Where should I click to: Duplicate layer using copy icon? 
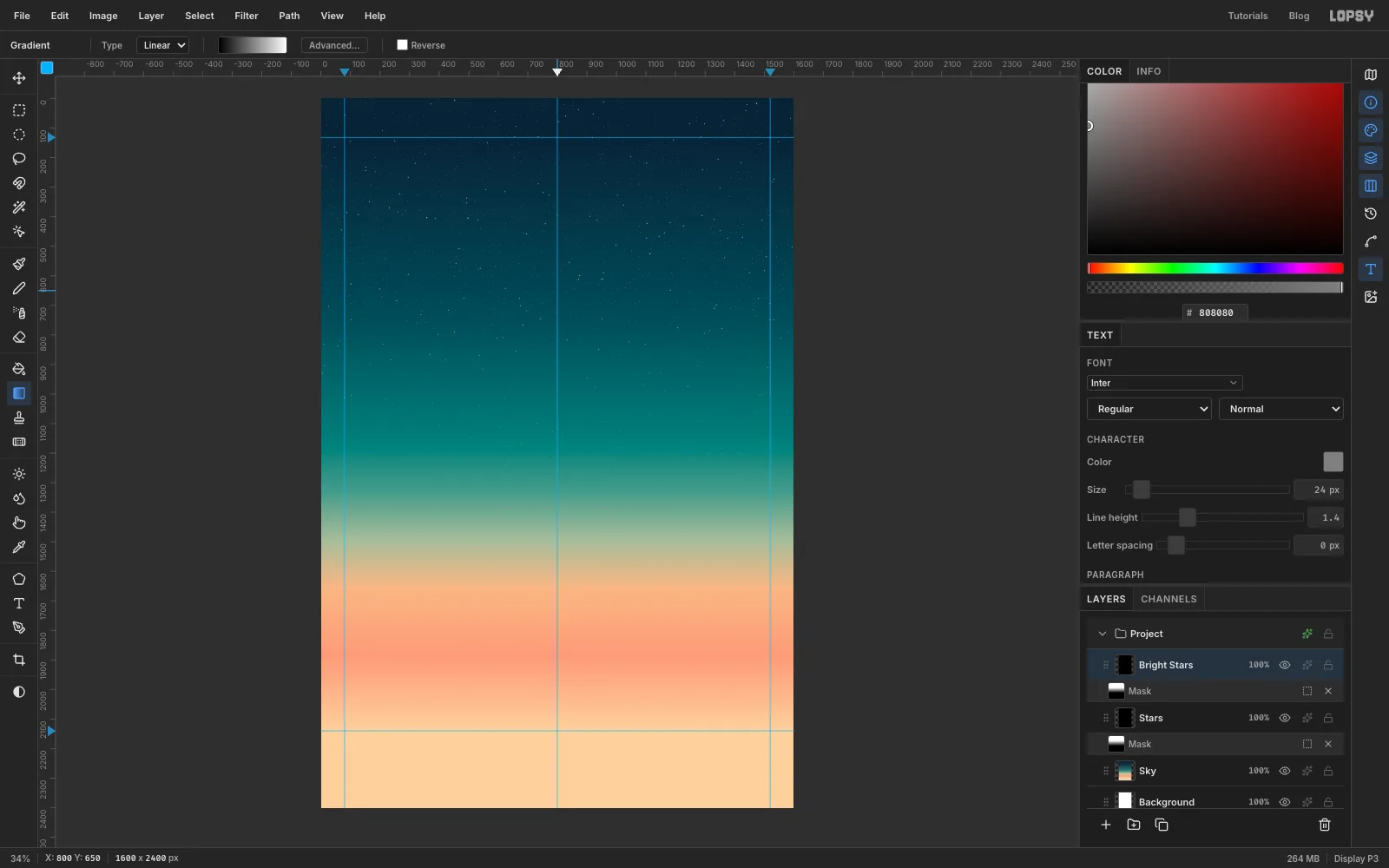1162,825
